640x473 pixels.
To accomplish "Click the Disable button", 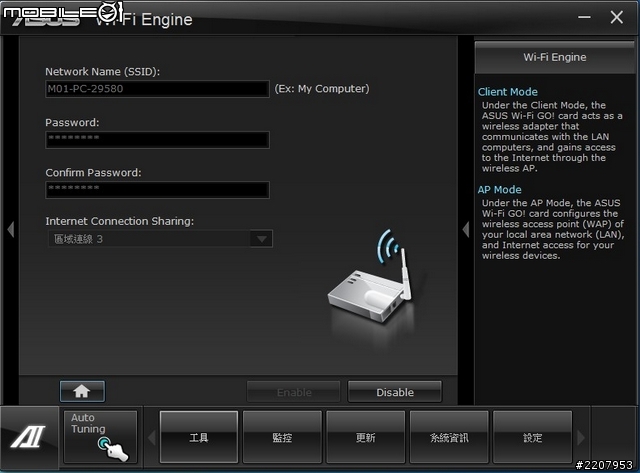I will coord(395,392).
